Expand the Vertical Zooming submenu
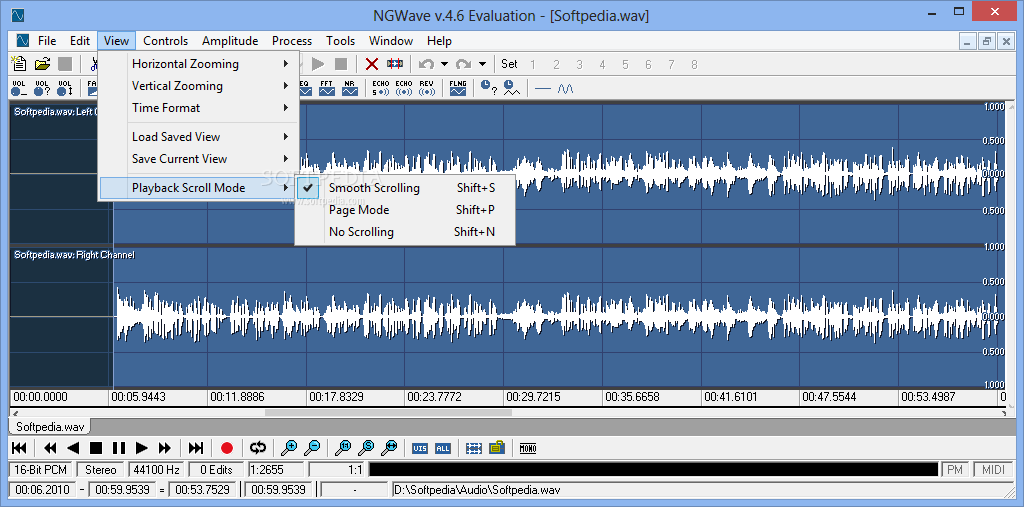Screen dimensions: 1024x507 (199, 86)
